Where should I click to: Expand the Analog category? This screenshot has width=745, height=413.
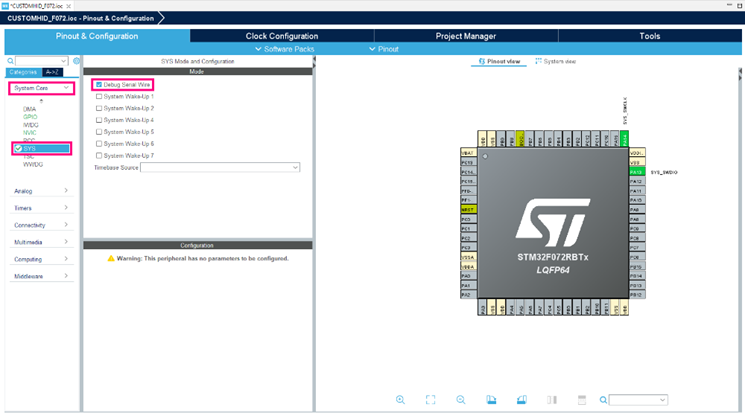click(41, 191)
